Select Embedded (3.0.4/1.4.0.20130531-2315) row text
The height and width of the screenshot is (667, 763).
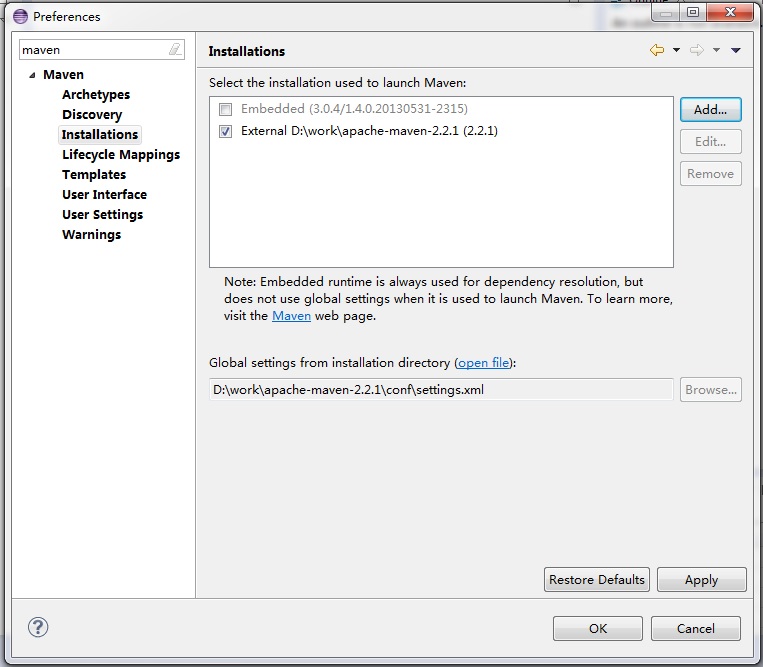pos(354,108)
